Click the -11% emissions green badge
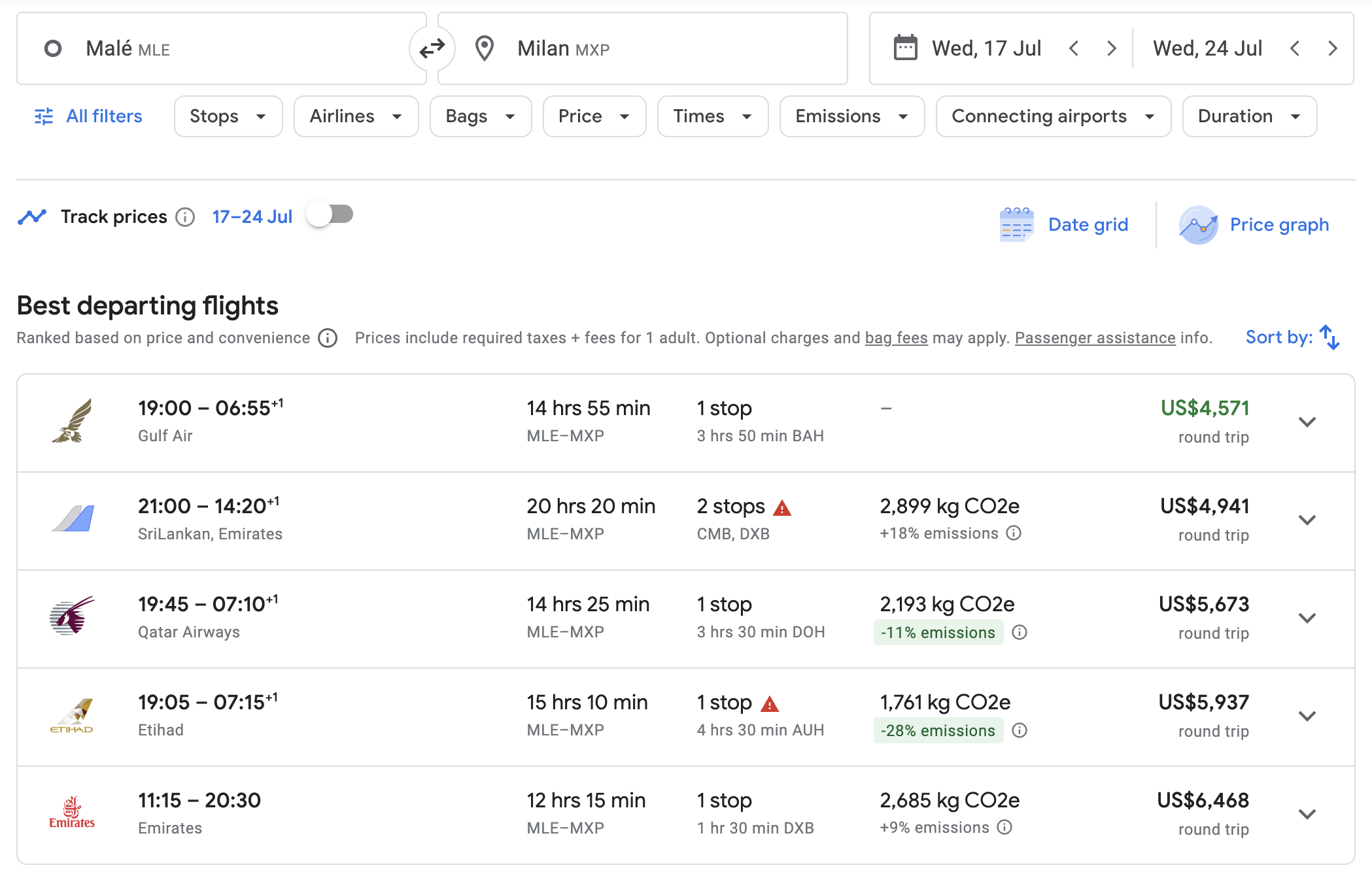 938,633
